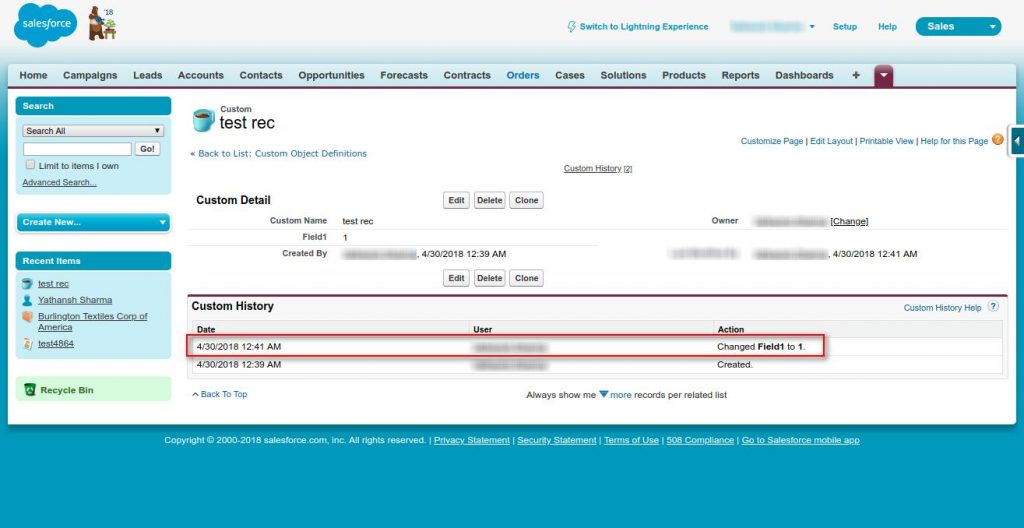The height and width of the screenshot is (528, 1024).
Task: Click the Back To Top caret arrow
Action: pyautogui.click(x=195, y=394)
